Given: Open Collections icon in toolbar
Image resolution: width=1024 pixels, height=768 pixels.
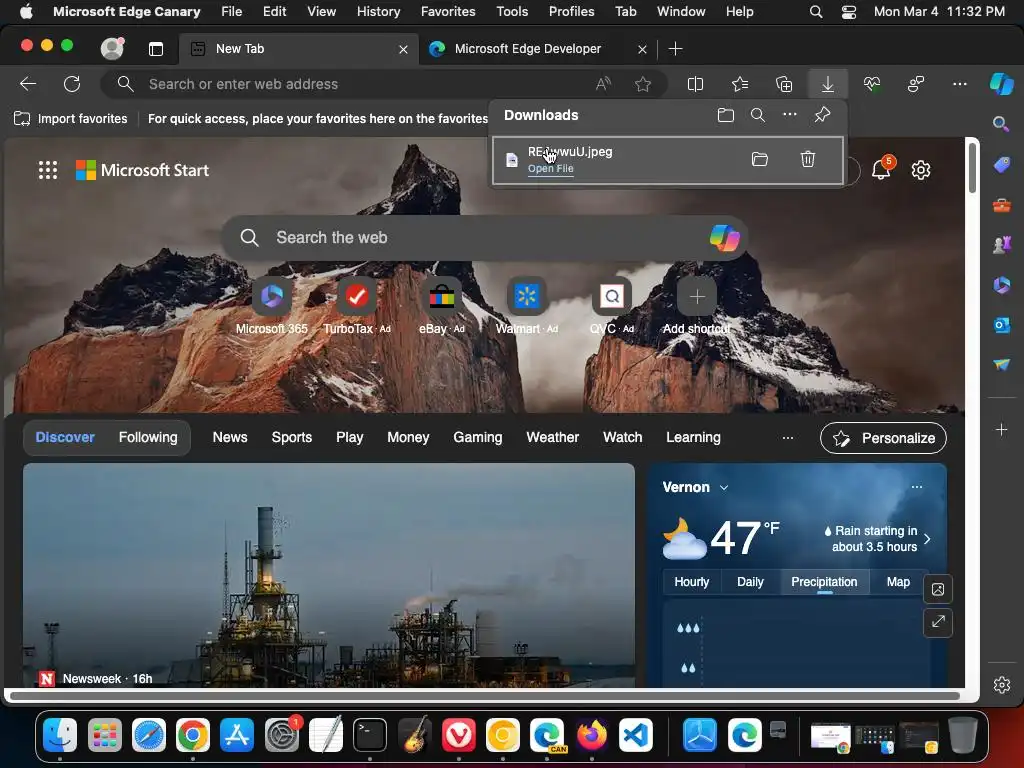Looking at the screenshot, I should tap(784, 84).
